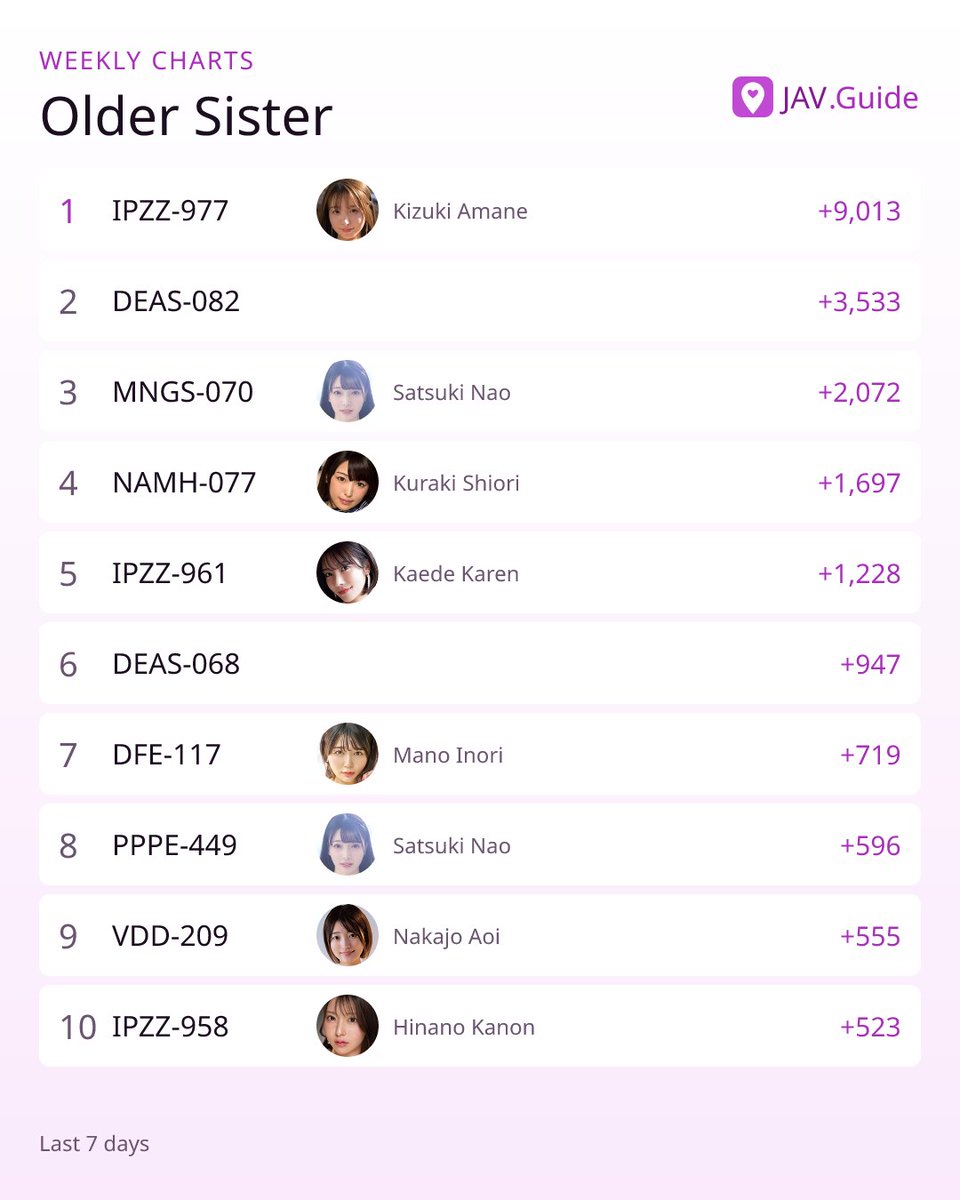This screenshot has height=1200, width=960.
Task: Click the avatar next to MNGS-070
Action: pos(347,391)
